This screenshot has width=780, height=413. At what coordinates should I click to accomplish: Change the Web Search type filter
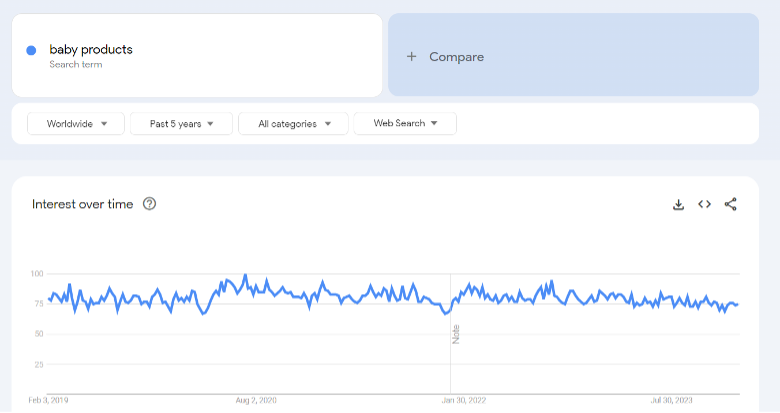(405, 123)
